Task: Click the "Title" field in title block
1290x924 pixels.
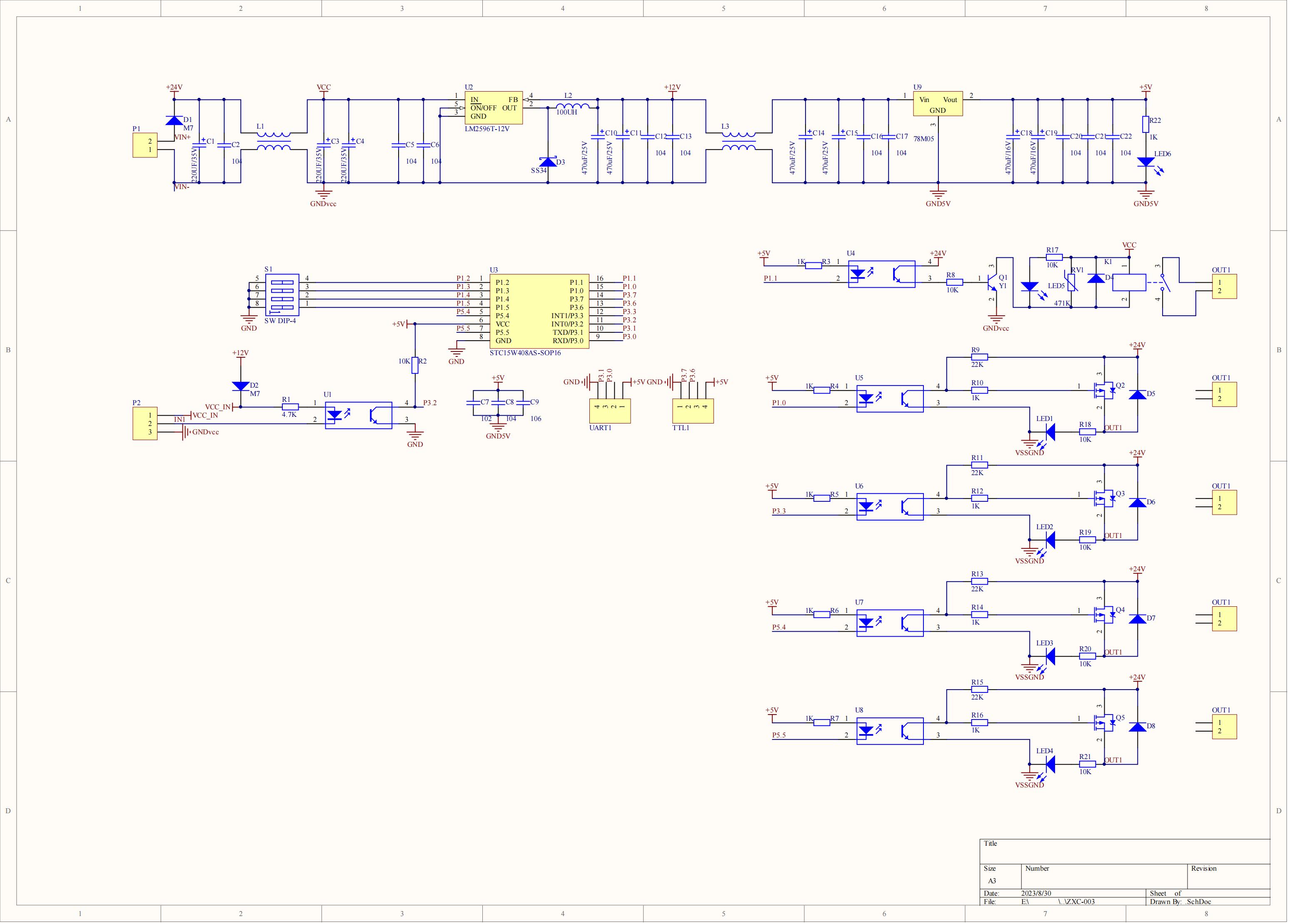Action: pos(990,843)
